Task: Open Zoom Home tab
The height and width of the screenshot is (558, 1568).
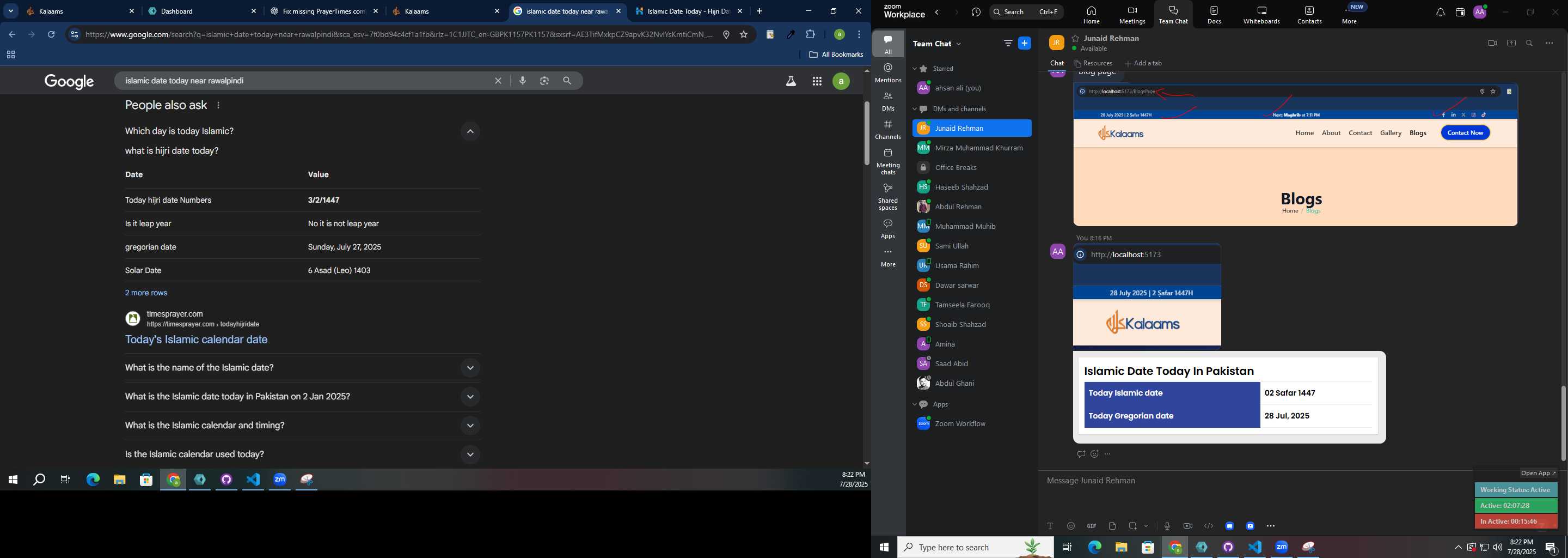Action: [1092, 15]
